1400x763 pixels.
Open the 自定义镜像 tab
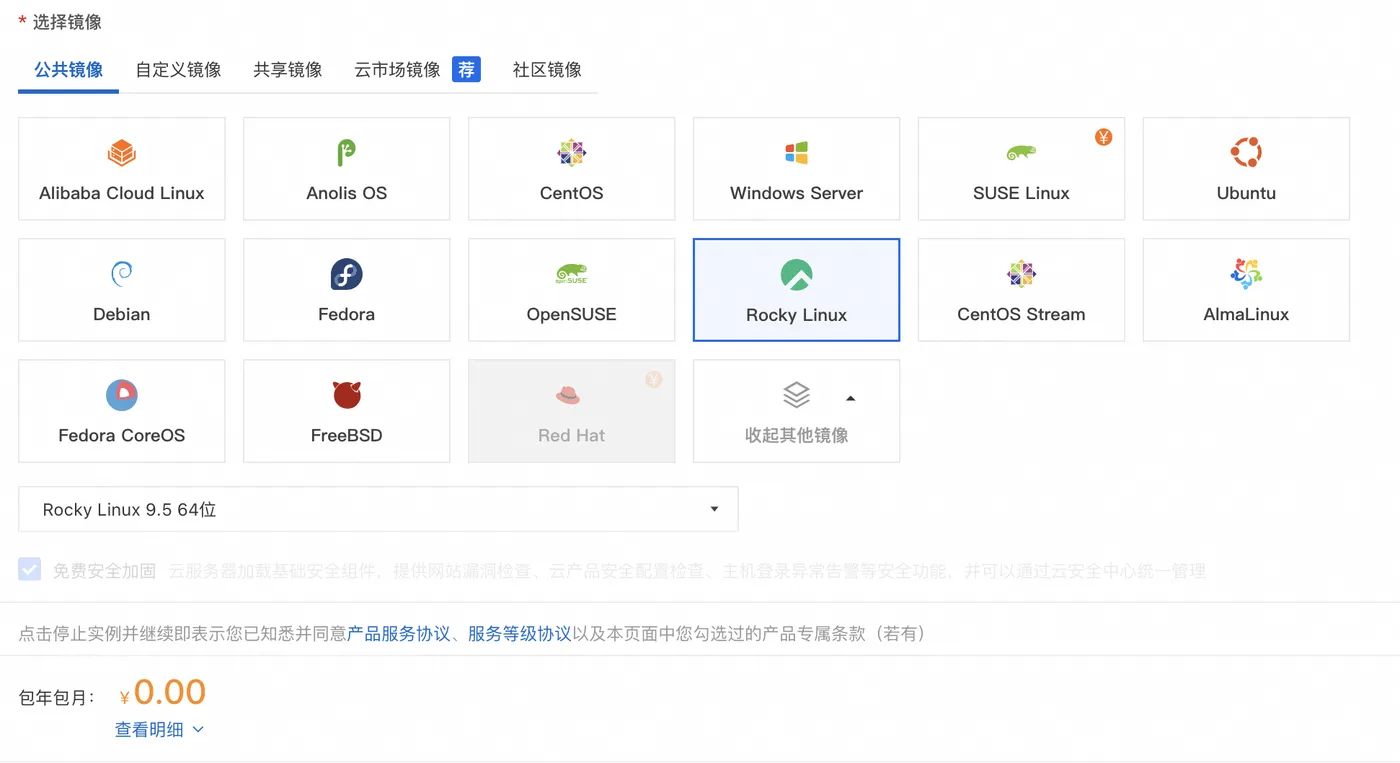click(178, 70)
